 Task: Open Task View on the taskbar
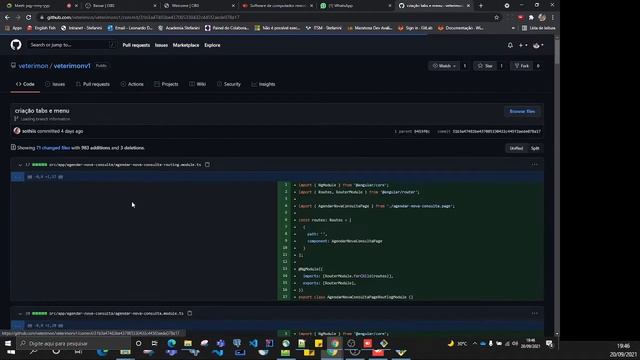tap(155, 344)
